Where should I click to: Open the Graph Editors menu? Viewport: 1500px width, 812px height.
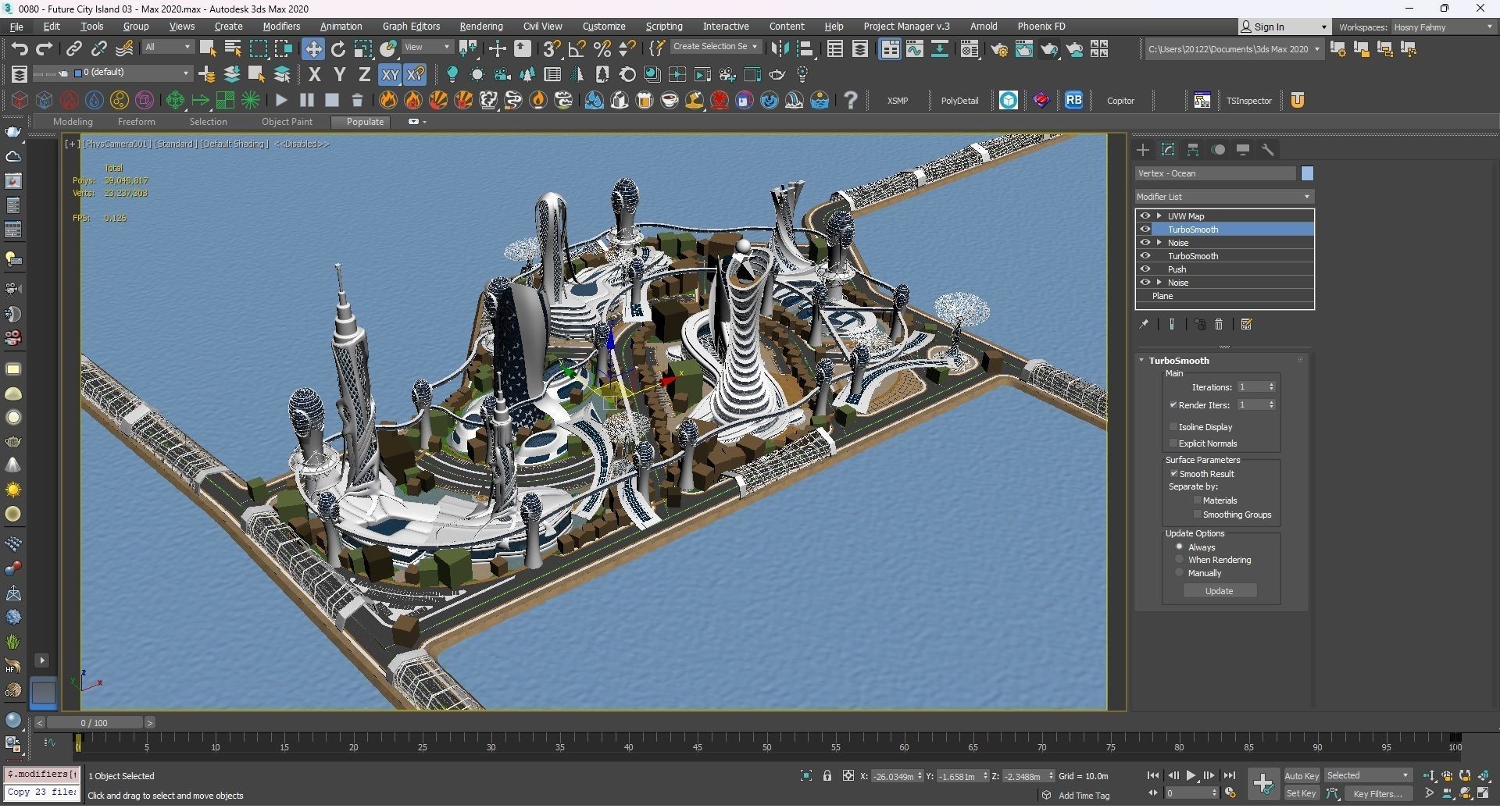coord(411,26)
